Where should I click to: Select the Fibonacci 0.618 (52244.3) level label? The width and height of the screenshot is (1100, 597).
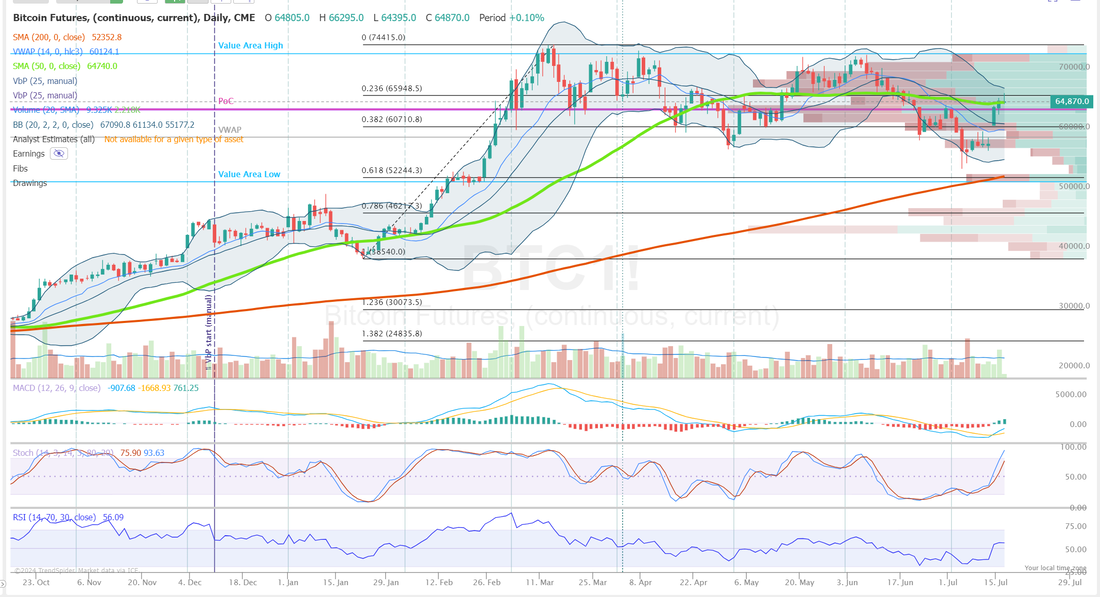click(x=391, y=170)
